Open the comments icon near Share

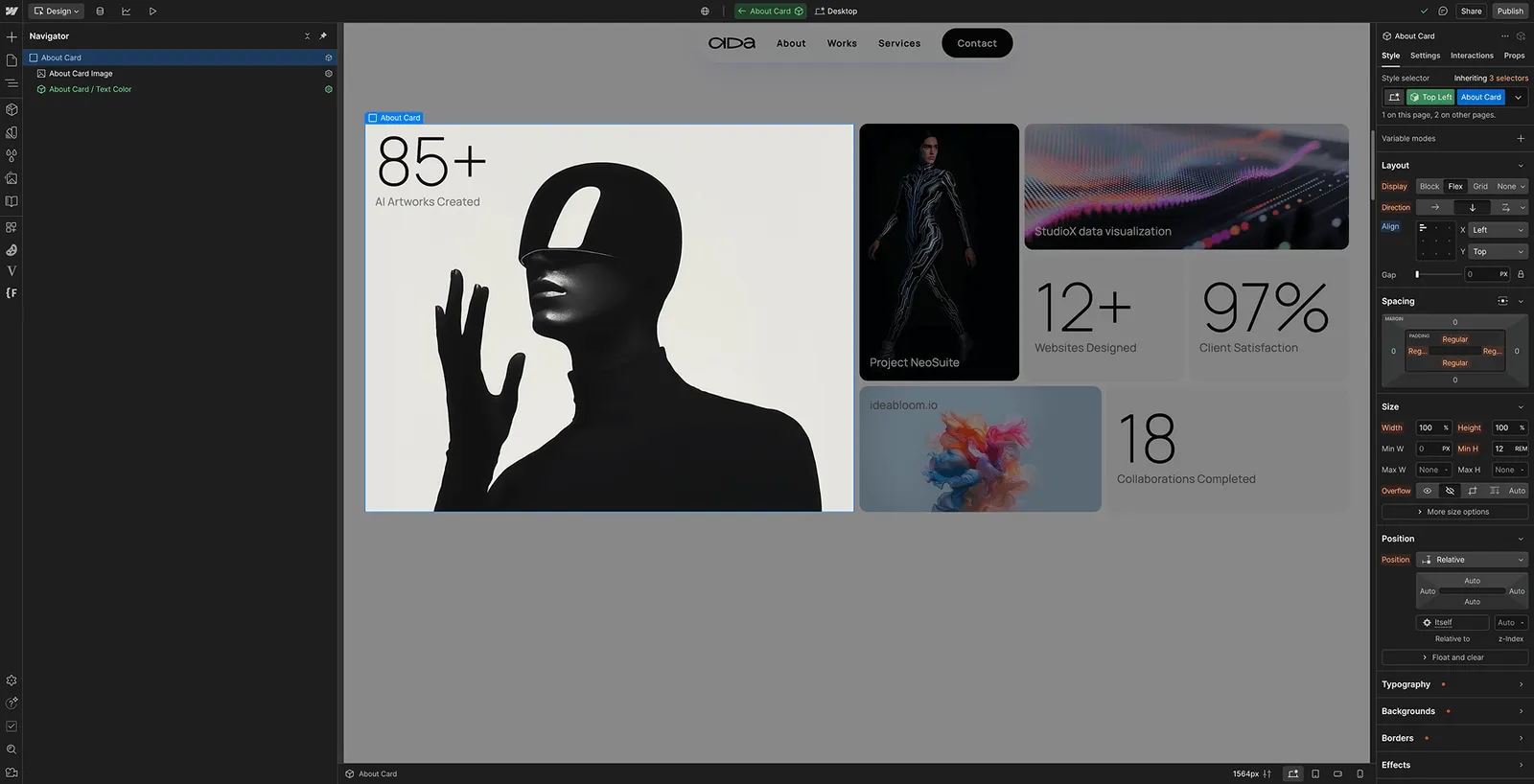(1443, 12)
